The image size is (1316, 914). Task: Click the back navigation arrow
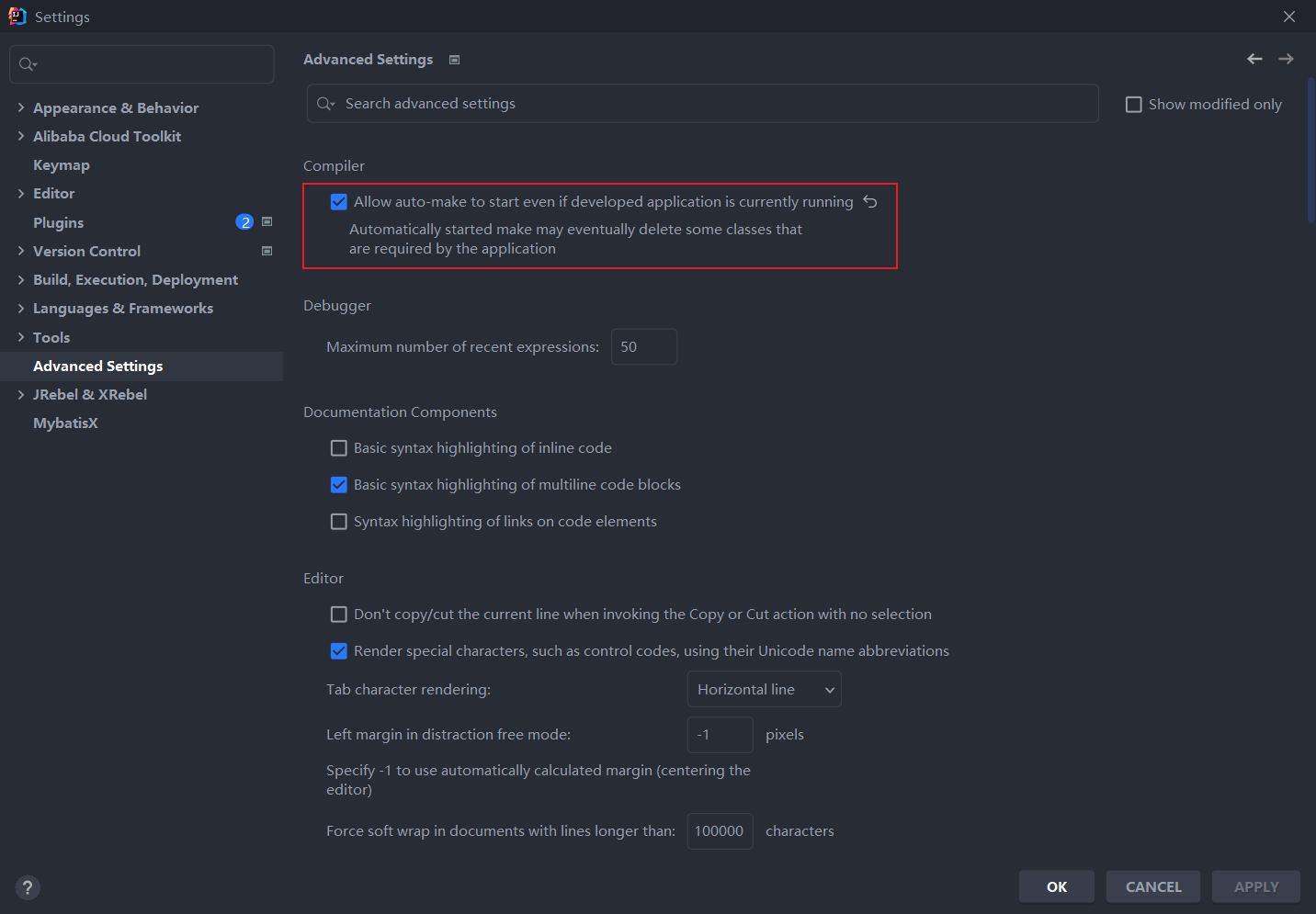pos(1254,59)
